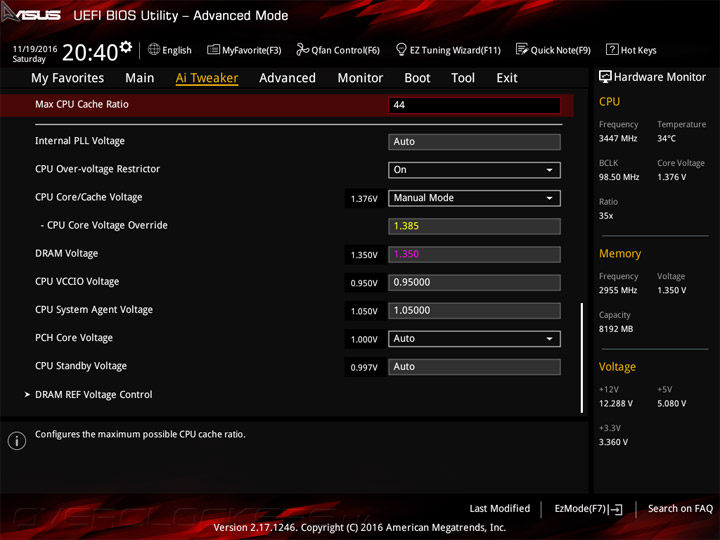Switch to the Main tab
The height and width of the screenshot is (540, 720).
point(140,78)
